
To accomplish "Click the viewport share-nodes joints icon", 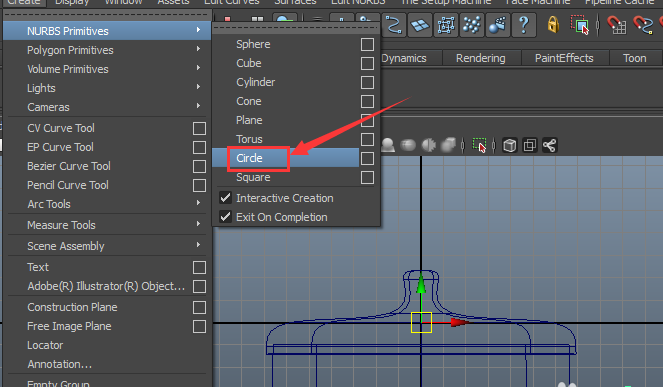I will [549, 145].
